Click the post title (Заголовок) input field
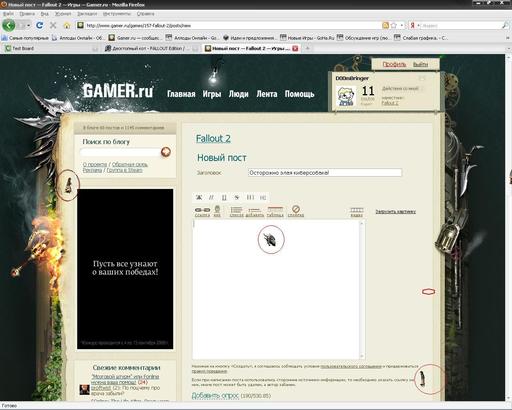Viewport: 512px width, 410px height. [325, 173]
